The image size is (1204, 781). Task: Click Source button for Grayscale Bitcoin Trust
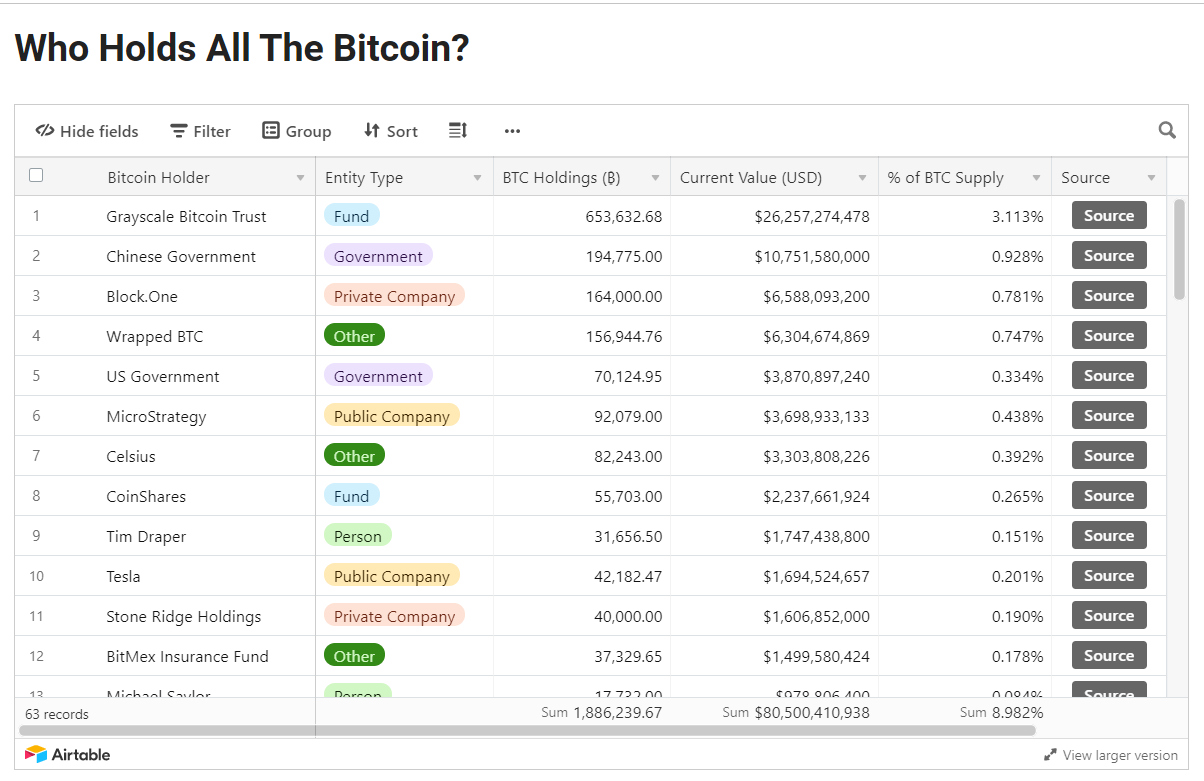(1109, 215)
